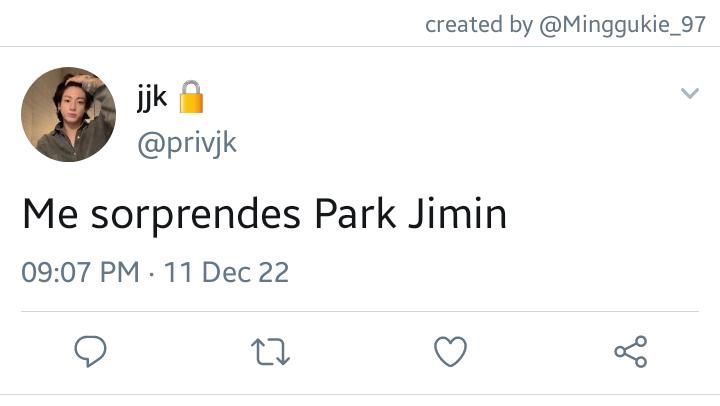Click 'Dec' in the tweet date
This screenshot has width=720, height=406.
click(225, 272)
